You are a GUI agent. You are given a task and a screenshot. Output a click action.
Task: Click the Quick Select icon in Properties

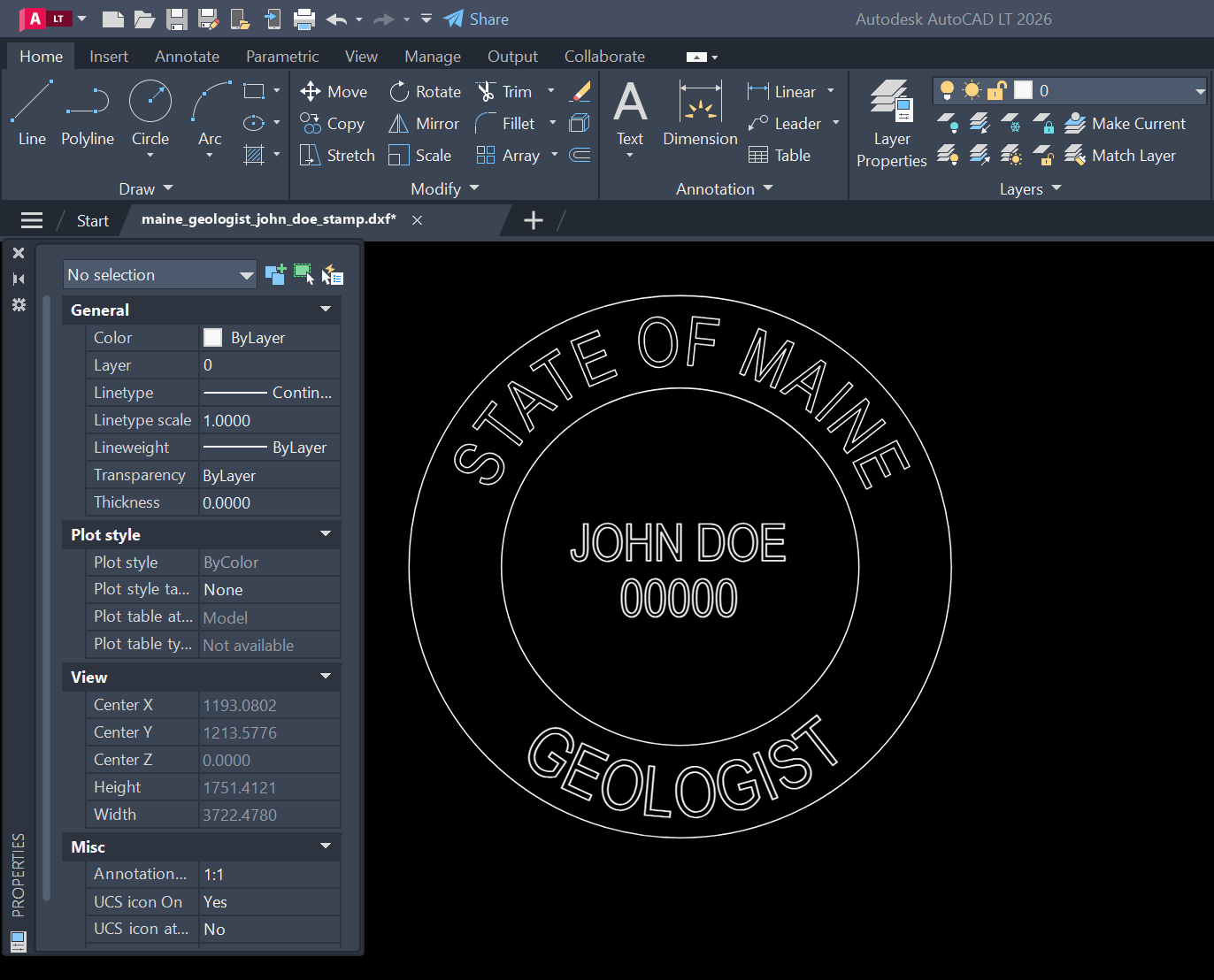pyautogui.click(x=332, y=274)
